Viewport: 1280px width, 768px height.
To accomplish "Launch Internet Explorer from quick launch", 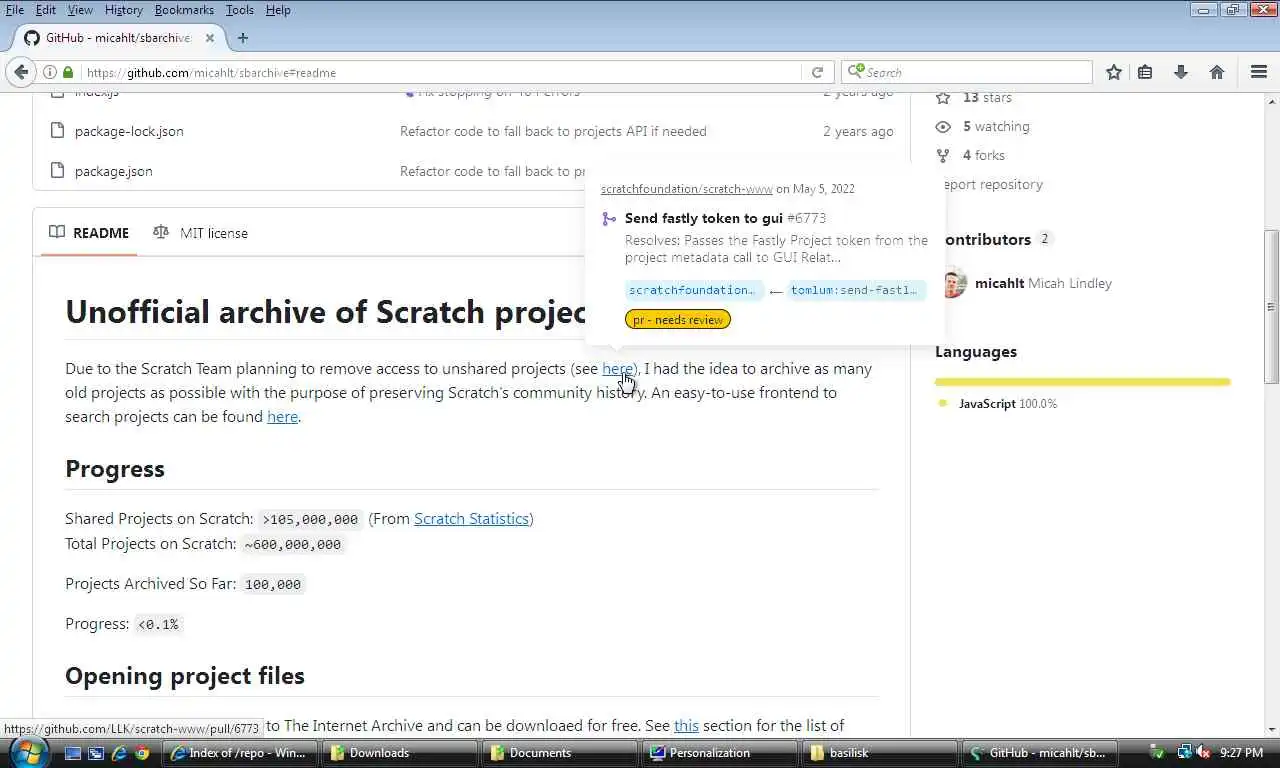I will [x=119, y=753].
